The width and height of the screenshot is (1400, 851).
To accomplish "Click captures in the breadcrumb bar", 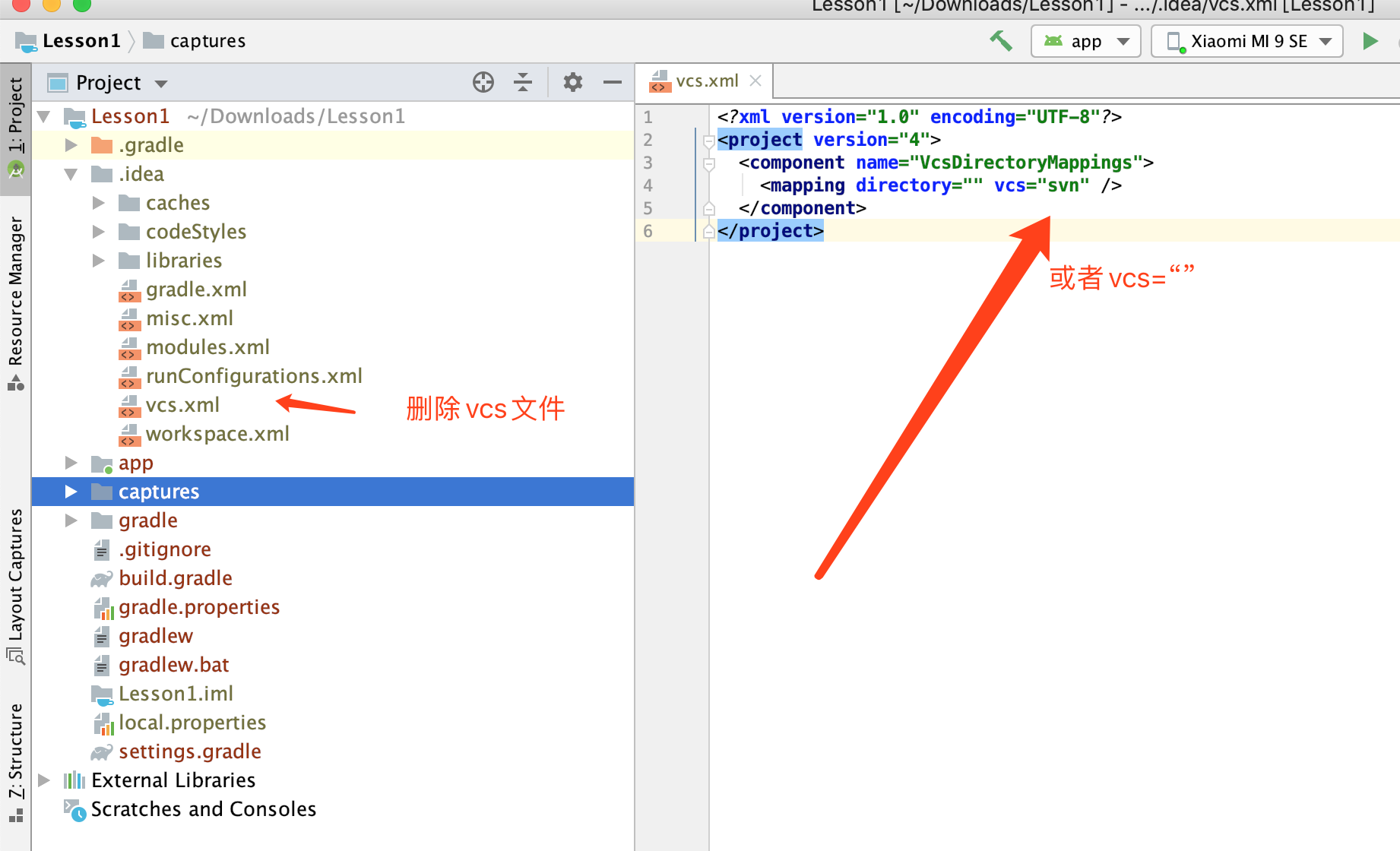I will click(207, 40).
